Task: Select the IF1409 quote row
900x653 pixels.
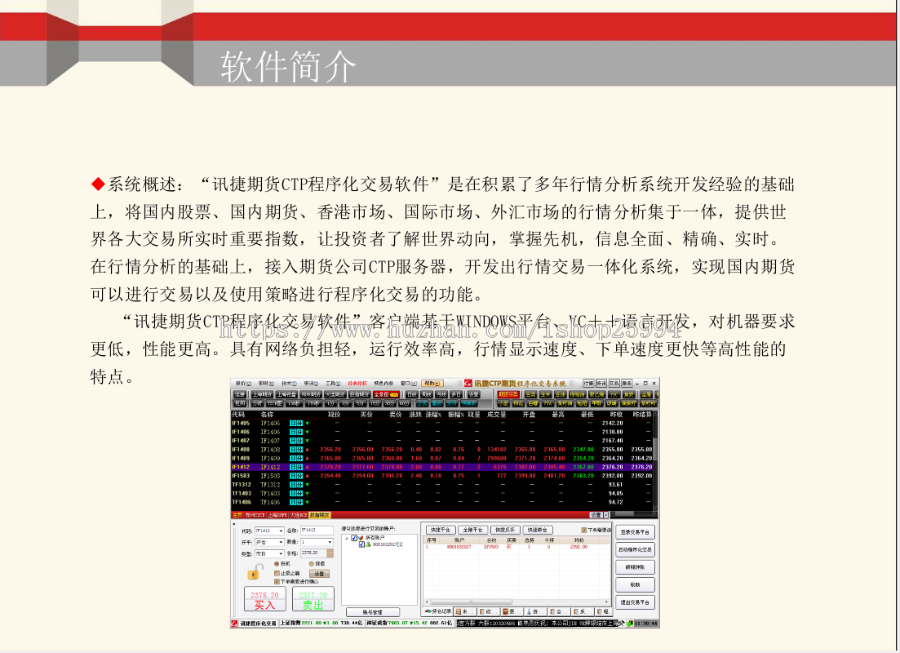Action: [x=442, y=458]
